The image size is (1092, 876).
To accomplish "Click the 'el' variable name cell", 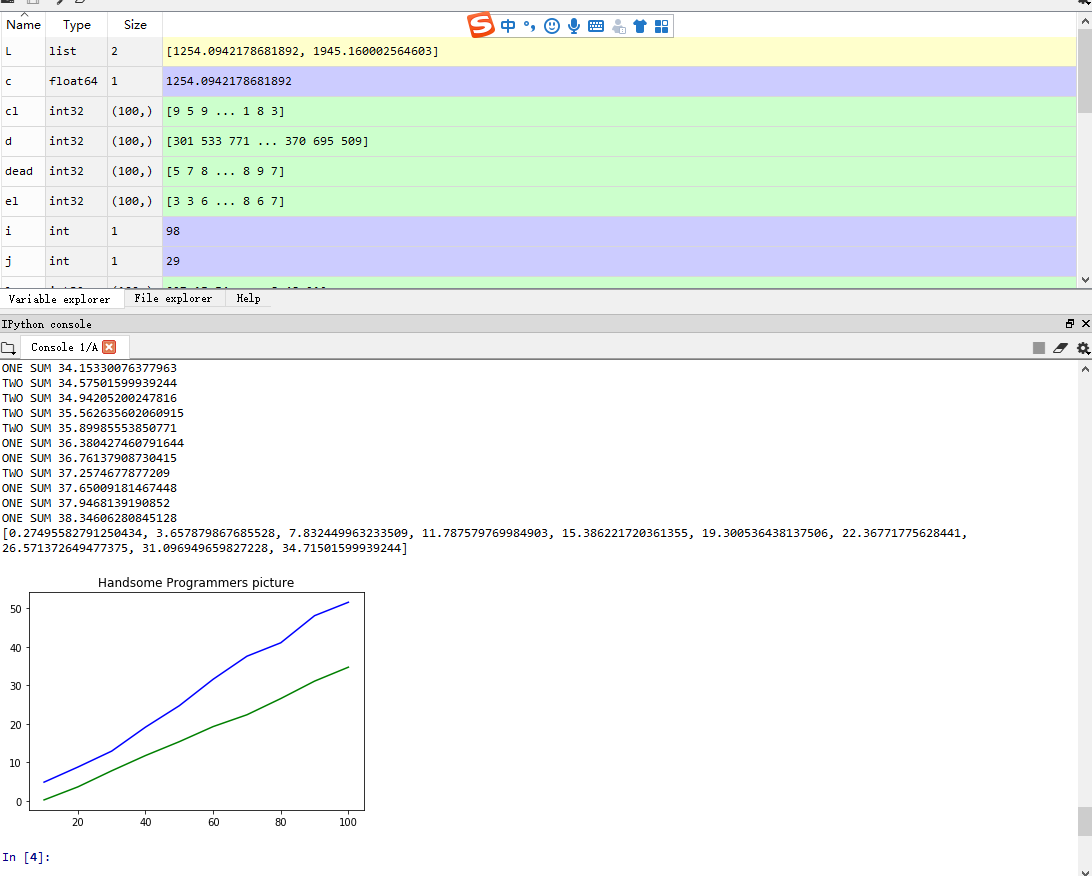I will click(23, 201).
